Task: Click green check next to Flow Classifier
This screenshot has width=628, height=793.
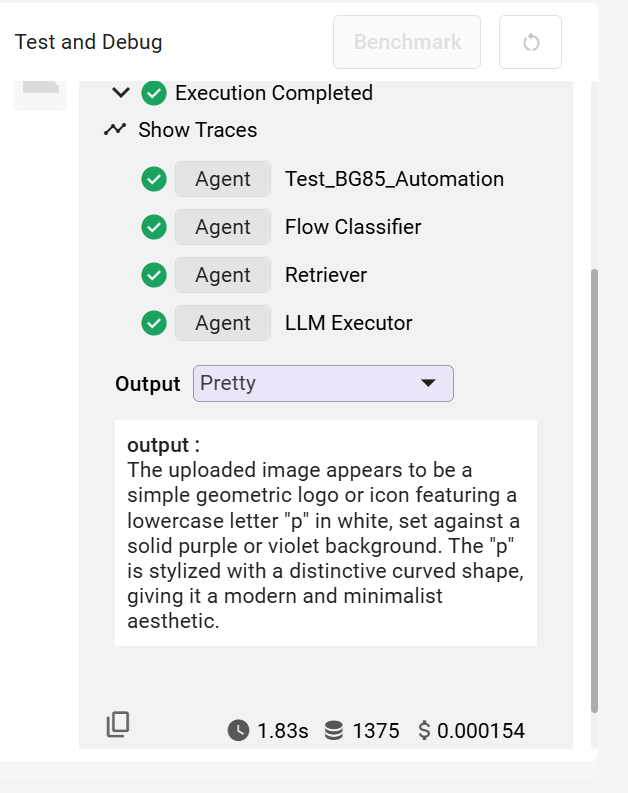Action: tap(153, 227)
